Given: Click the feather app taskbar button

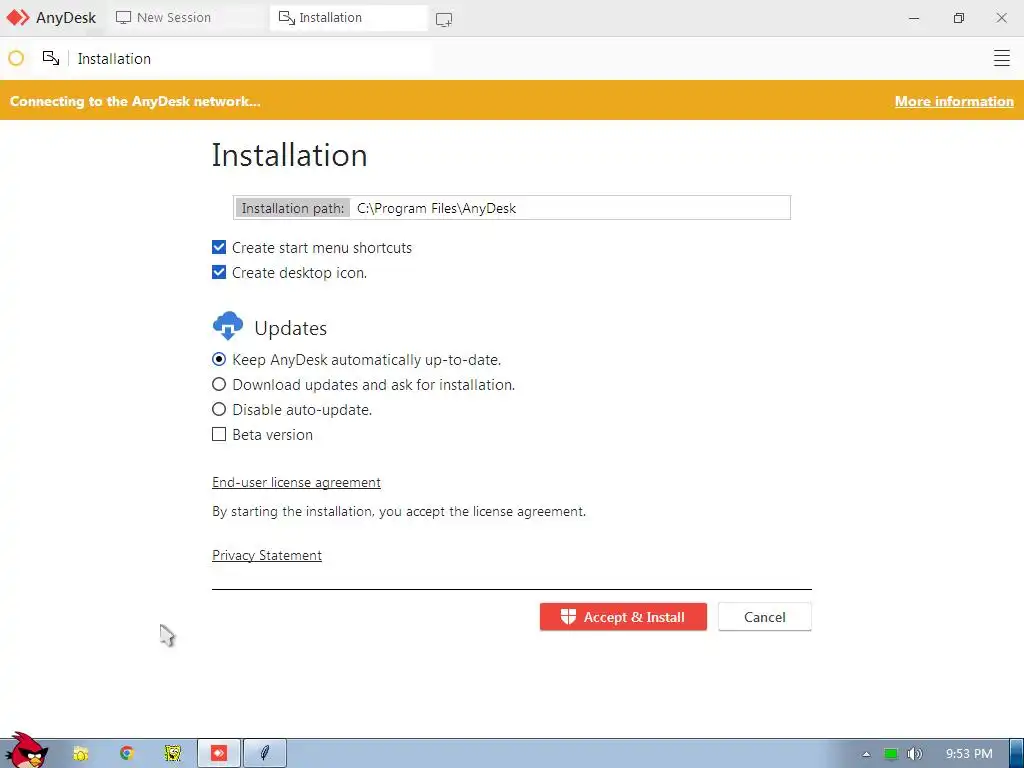Looking at the screenshot, I should click(264, 754).
